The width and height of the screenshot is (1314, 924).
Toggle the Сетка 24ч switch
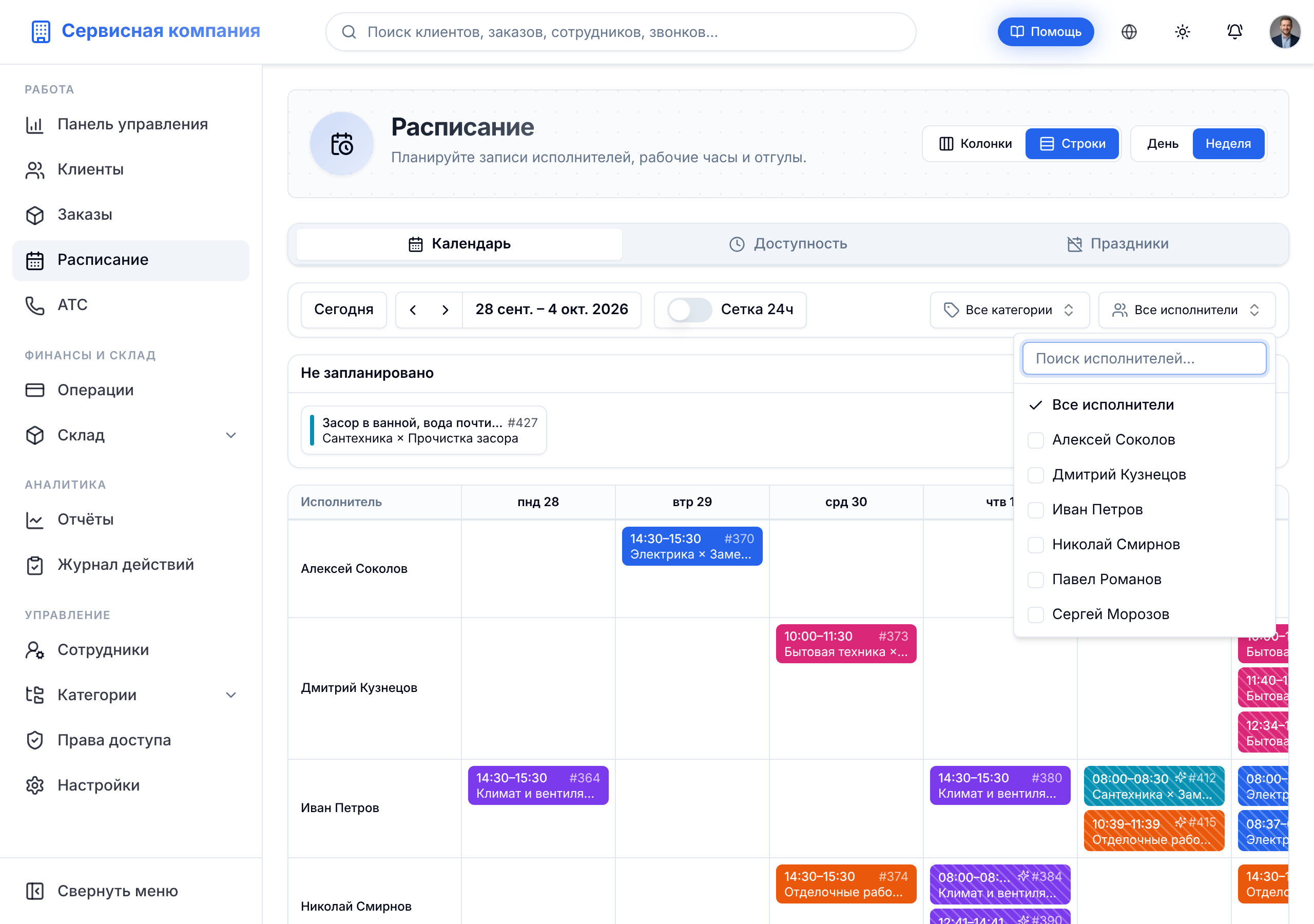pos(690,310)
